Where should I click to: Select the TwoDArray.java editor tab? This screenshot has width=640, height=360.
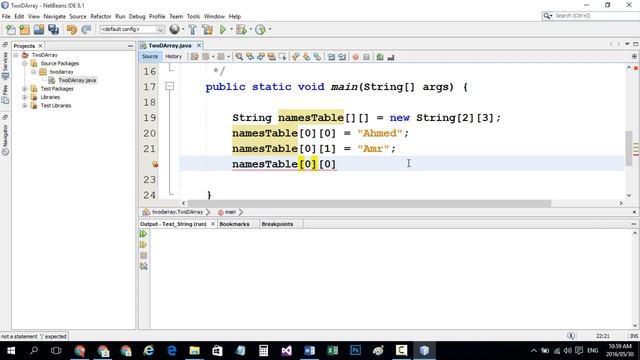(x=170, y=45)
